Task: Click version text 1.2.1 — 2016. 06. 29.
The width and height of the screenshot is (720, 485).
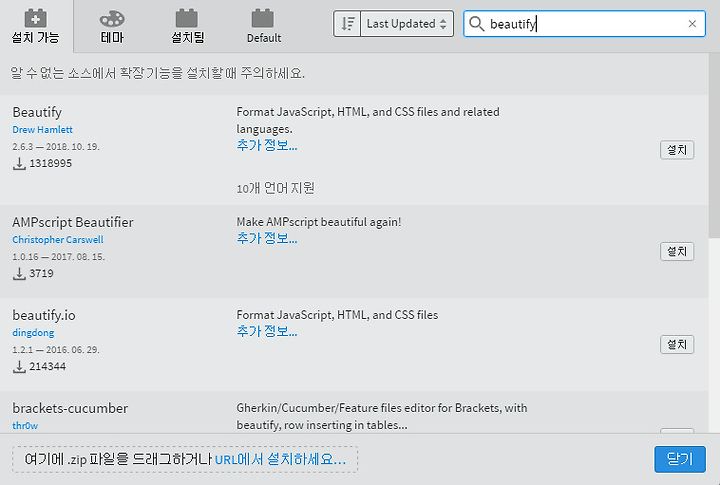Action: point(56,350)
